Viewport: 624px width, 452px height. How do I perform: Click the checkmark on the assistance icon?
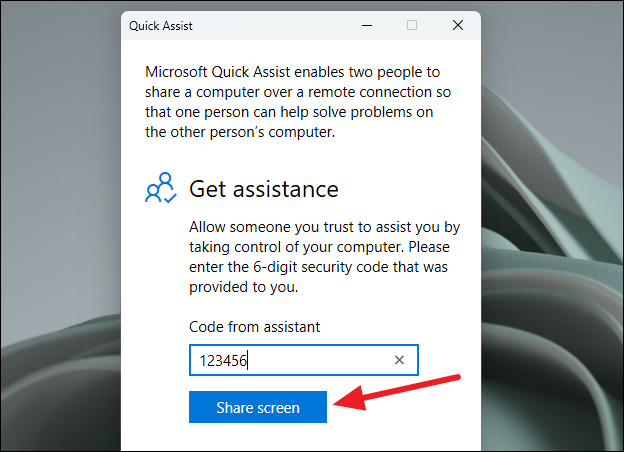170,198
